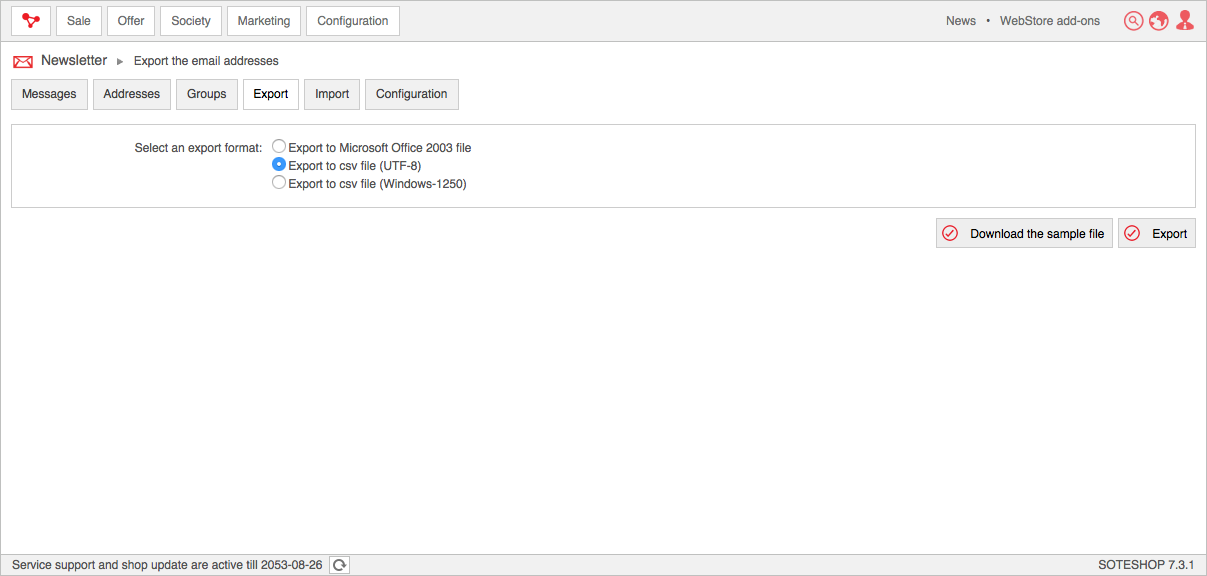Open the News link
The height and width of the screenshot is (576, 1207).
coord(961,21)
